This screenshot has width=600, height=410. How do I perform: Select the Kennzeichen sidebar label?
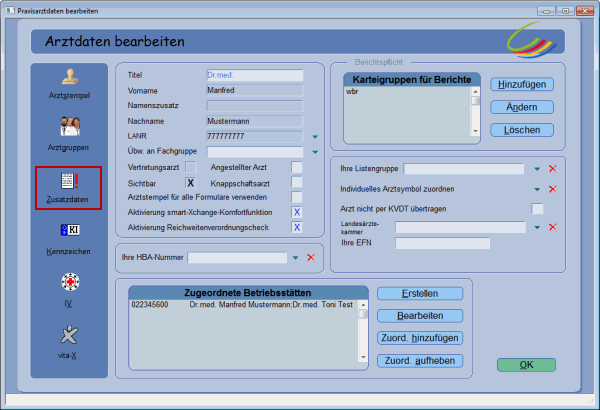[x=68, y=252]
